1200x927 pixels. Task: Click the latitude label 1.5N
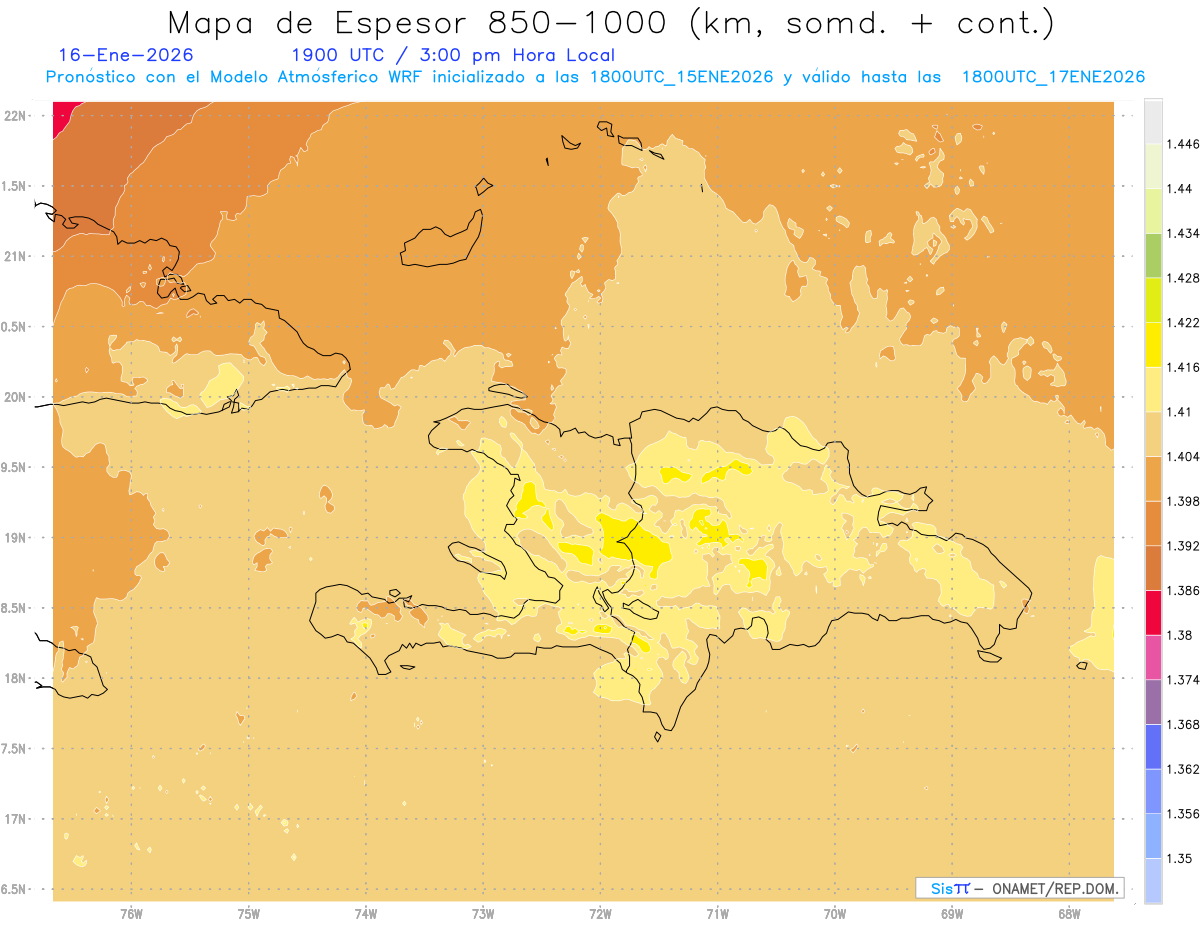pyautogui.click(x=15, y=186)
